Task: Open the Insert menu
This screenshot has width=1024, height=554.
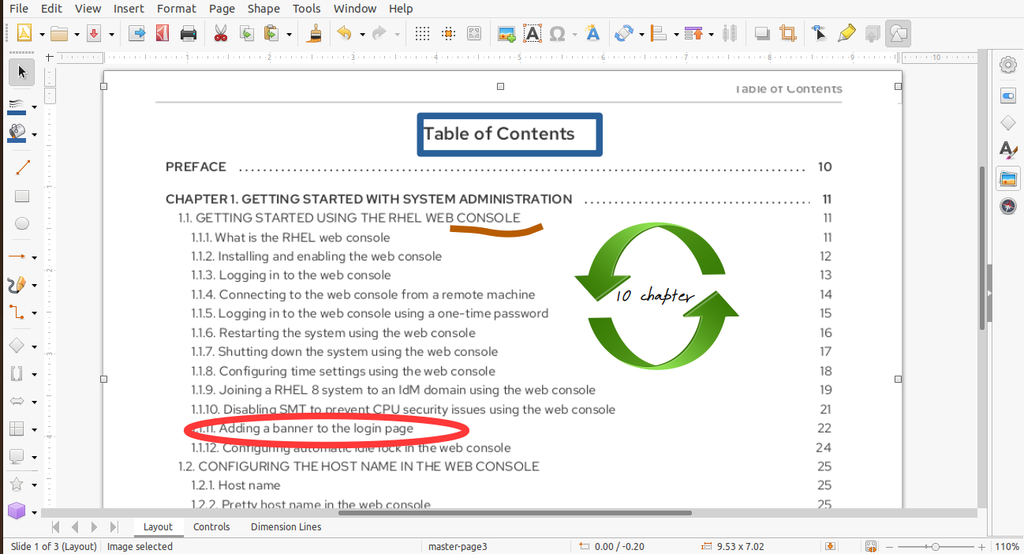Action: point(129,8)
